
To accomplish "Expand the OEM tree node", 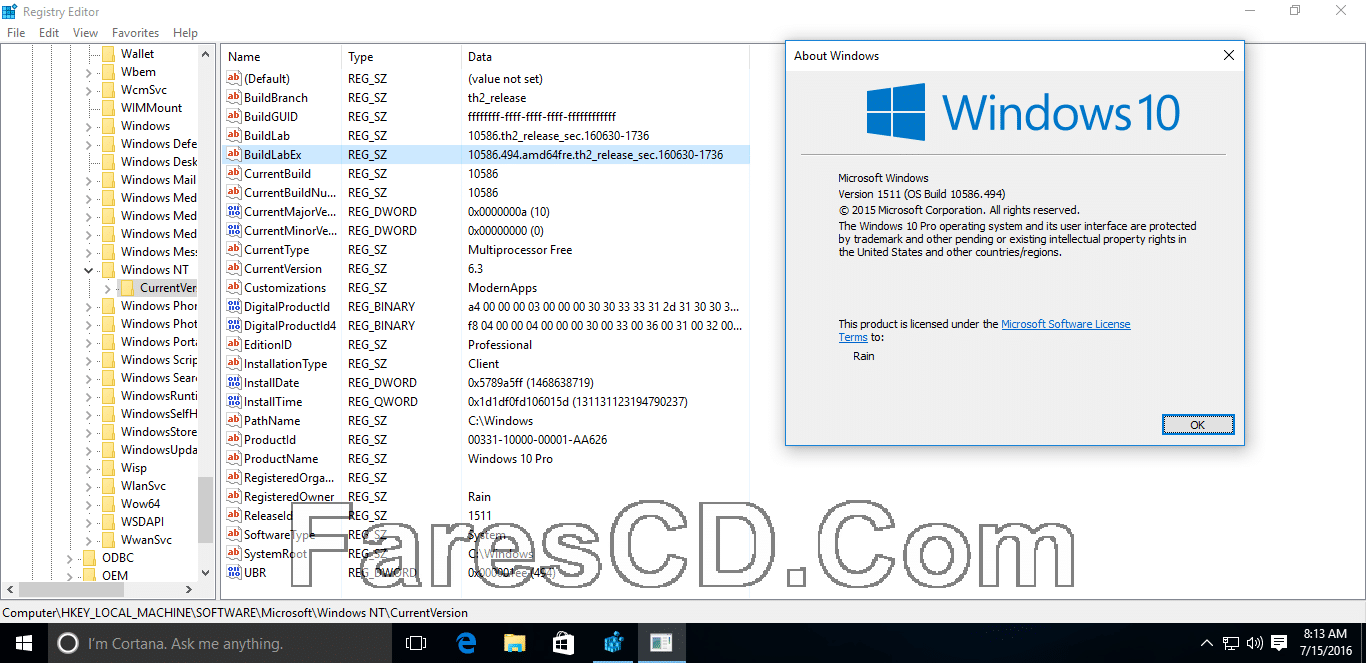I will [69, 576].
